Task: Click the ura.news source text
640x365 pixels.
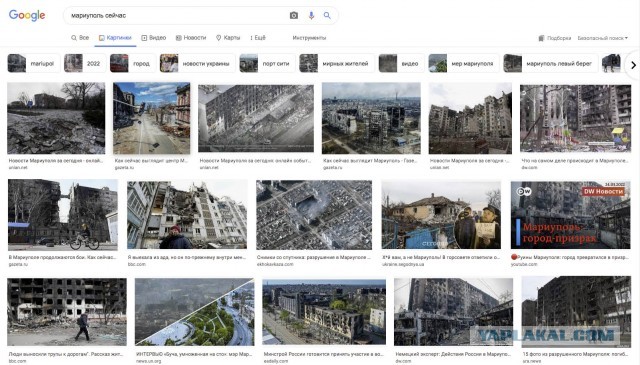Action: [531, 361]
